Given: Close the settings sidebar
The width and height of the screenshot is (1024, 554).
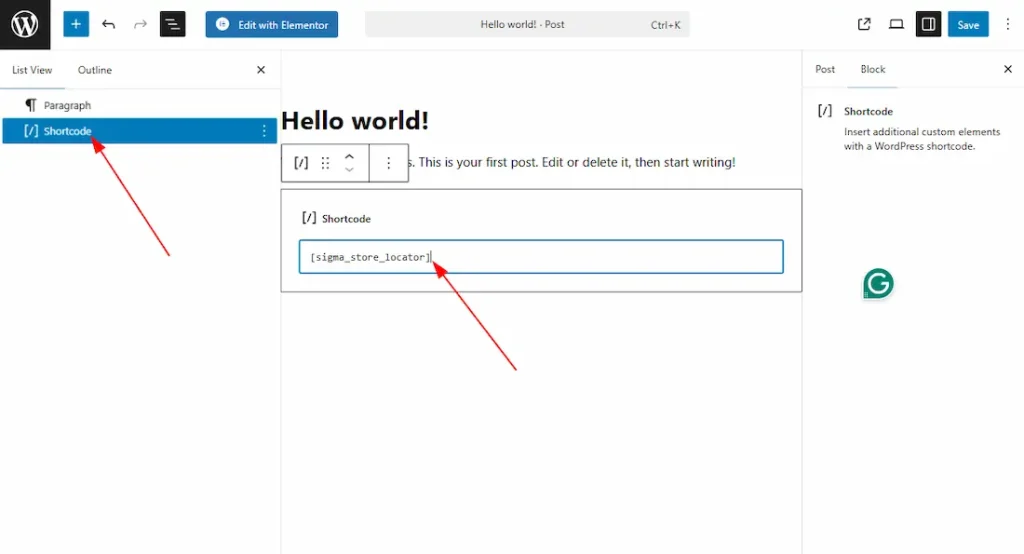Looking at the screenshot, I should (1008, 69).
